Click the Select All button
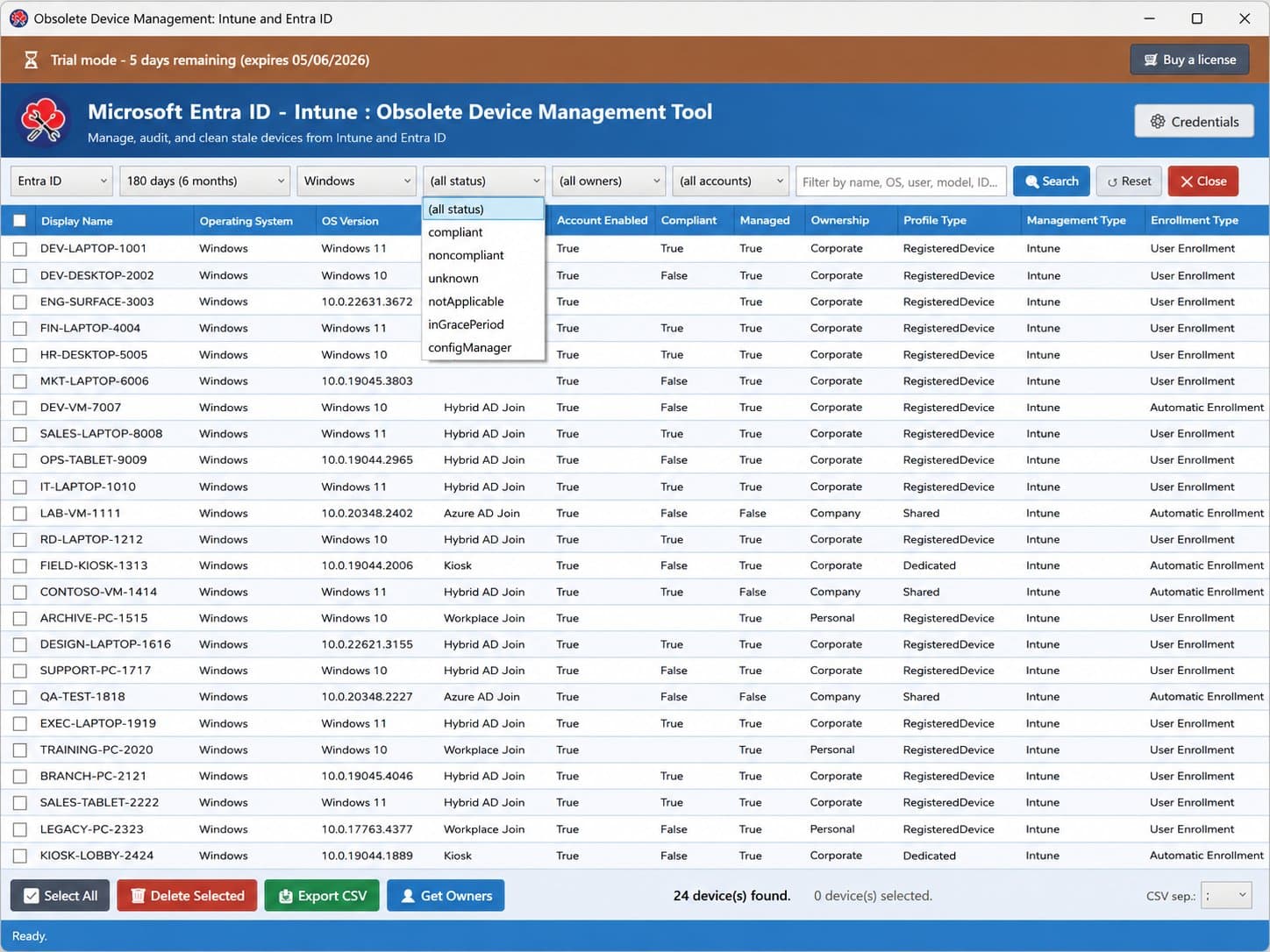 [60, 896]
